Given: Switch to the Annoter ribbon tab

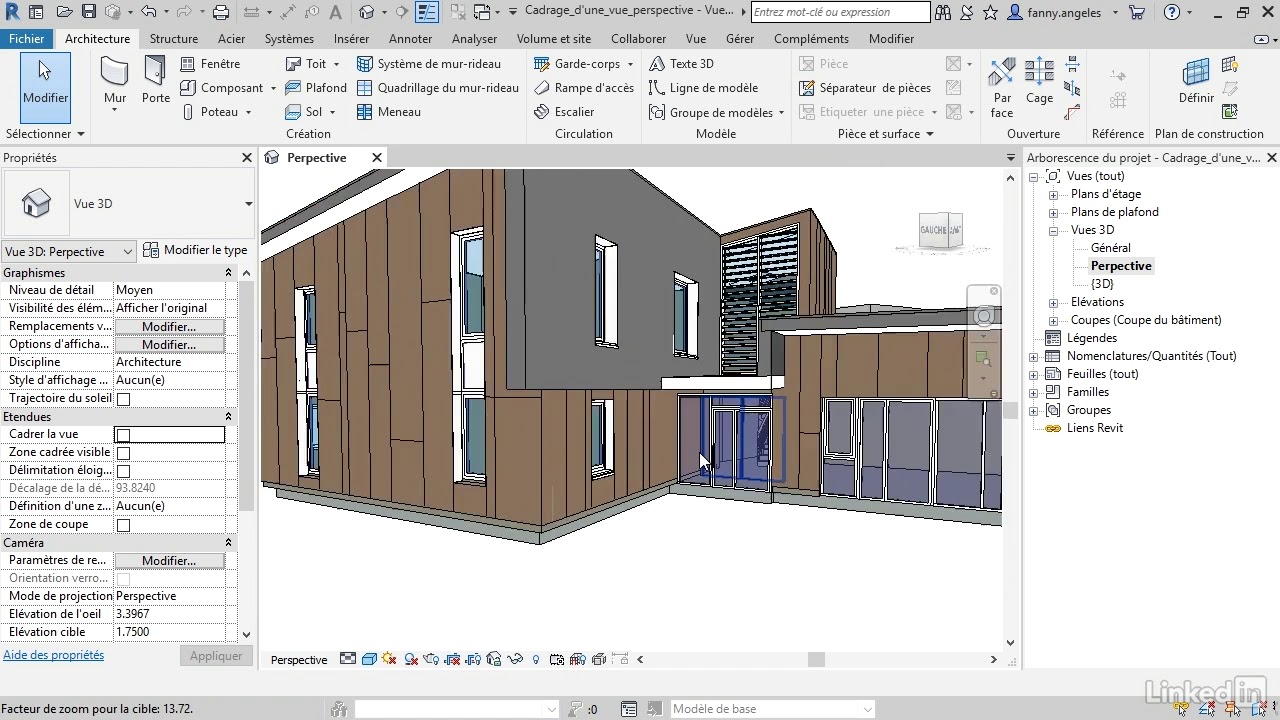Looking at the screenshot, I should [411, 39].
